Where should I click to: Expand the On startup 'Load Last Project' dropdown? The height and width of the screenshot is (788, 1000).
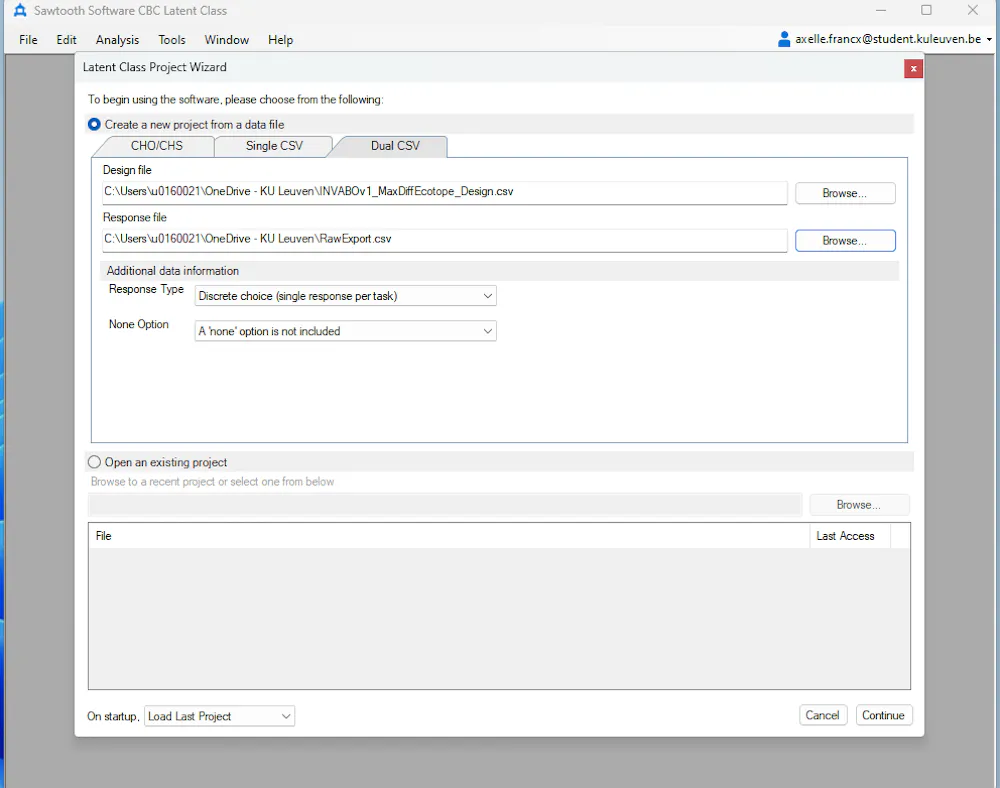(x=219, y=716)
